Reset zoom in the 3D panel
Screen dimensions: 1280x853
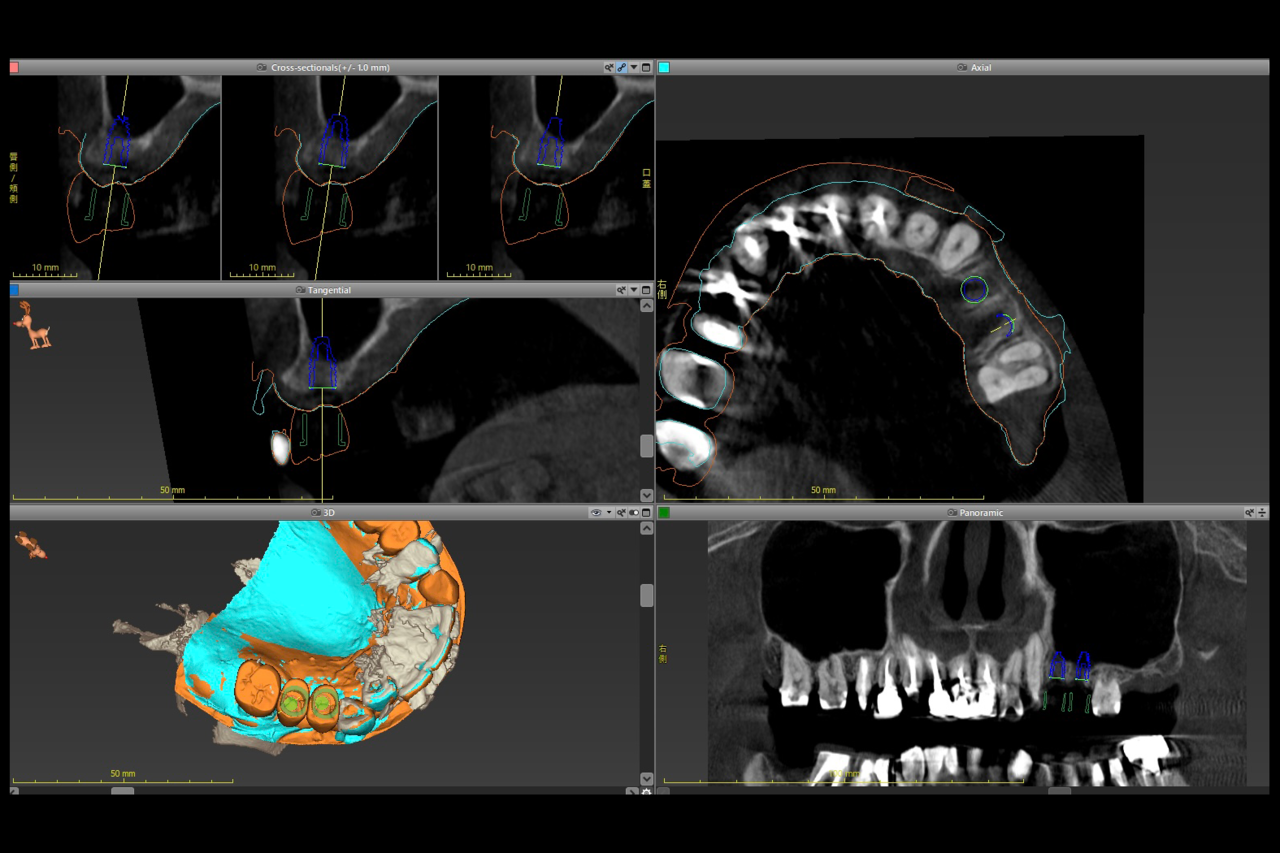[x=621, y=513]
